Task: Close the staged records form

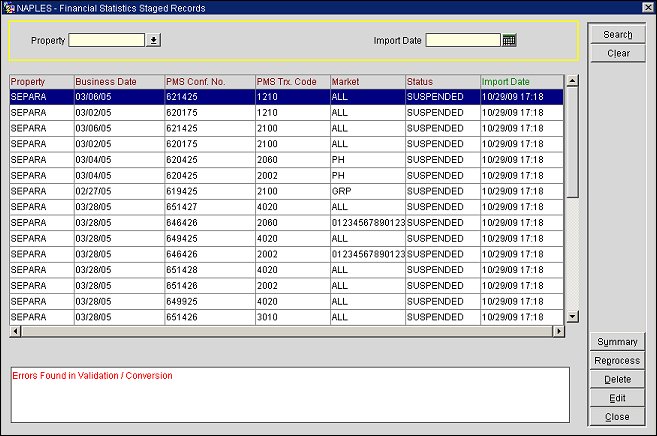Action: click(x=617, y=416)
